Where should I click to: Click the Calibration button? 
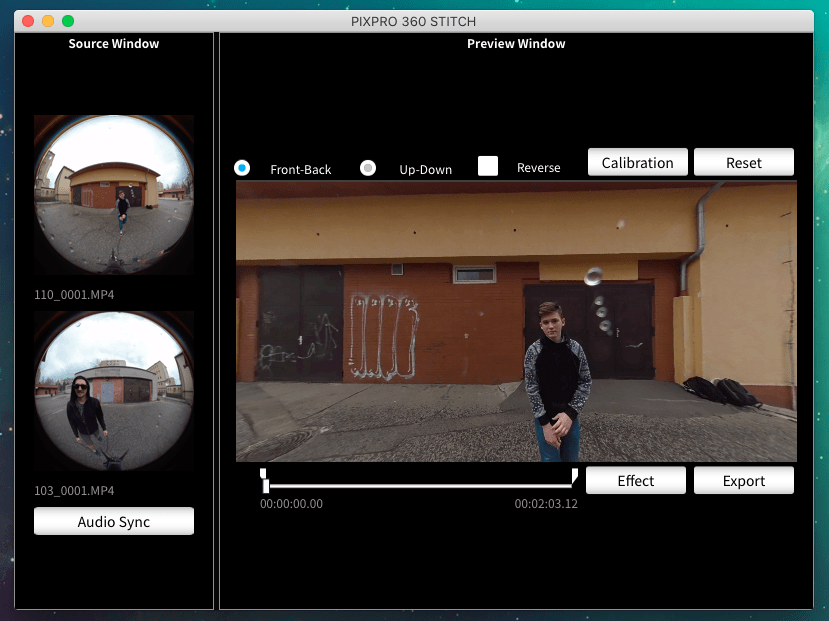click(x=638, y=162)
